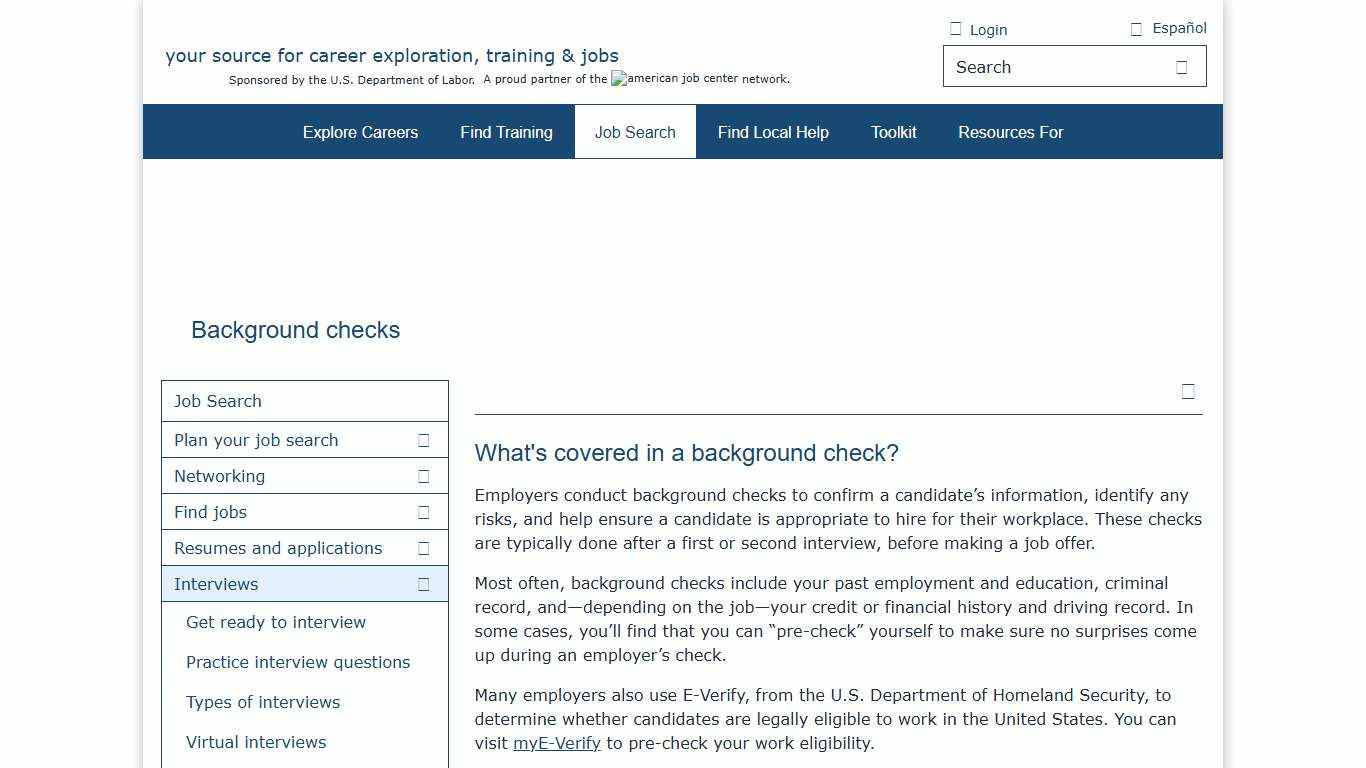Open the Explore Careers menu
The width and height of the screenshot is (1366, 768).
tap(360, 132)
